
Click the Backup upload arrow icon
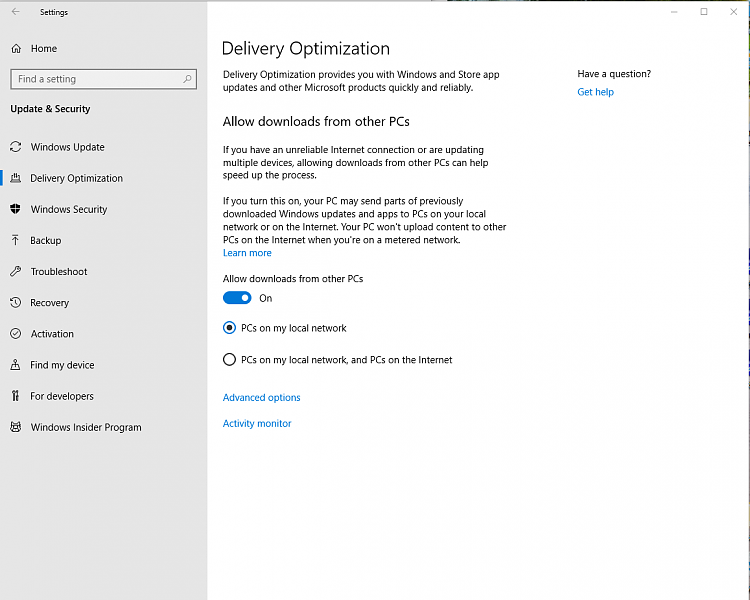(15, 240)
